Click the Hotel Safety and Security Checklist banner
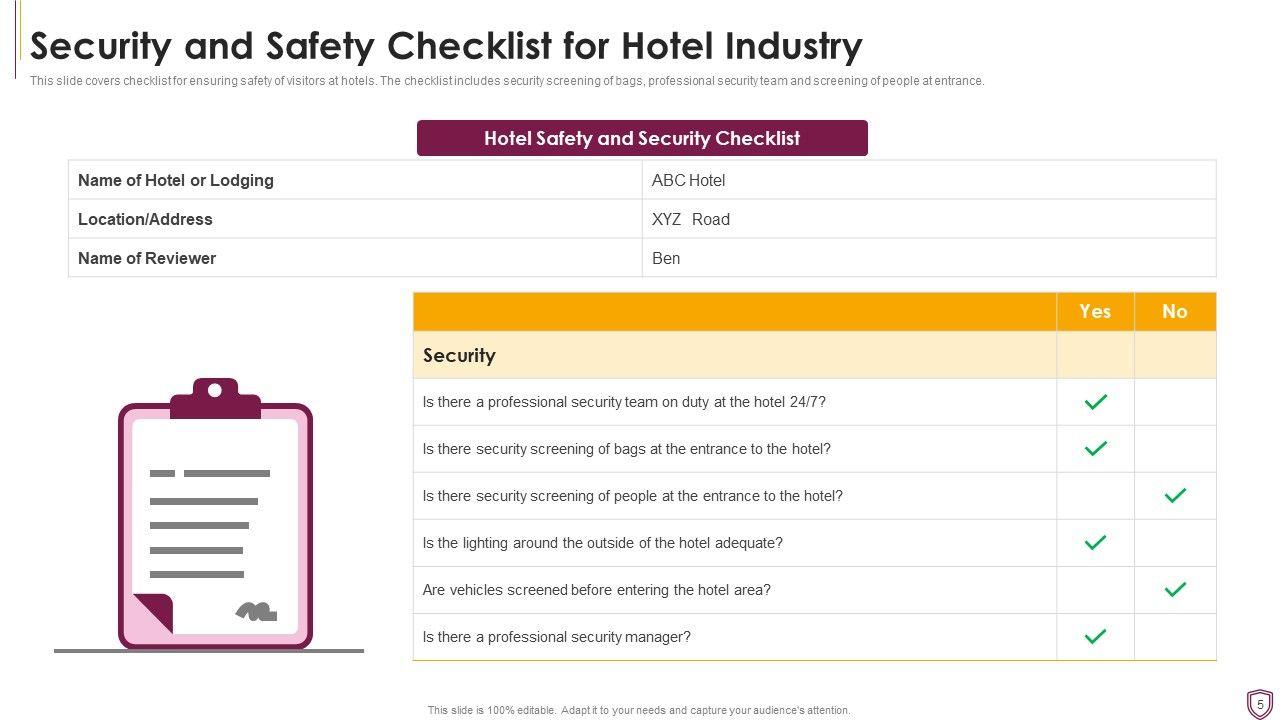 click(x=642, y=138)
